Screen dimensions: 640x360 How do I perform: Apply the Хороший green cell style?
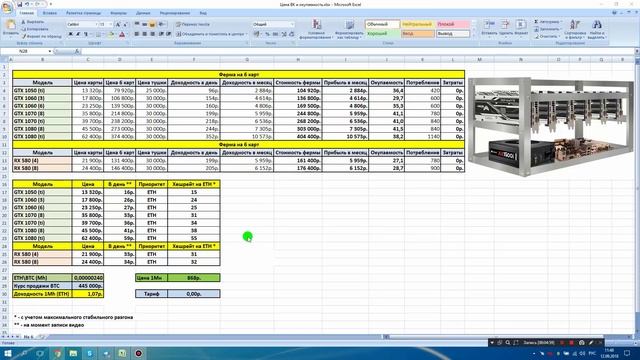382,33
